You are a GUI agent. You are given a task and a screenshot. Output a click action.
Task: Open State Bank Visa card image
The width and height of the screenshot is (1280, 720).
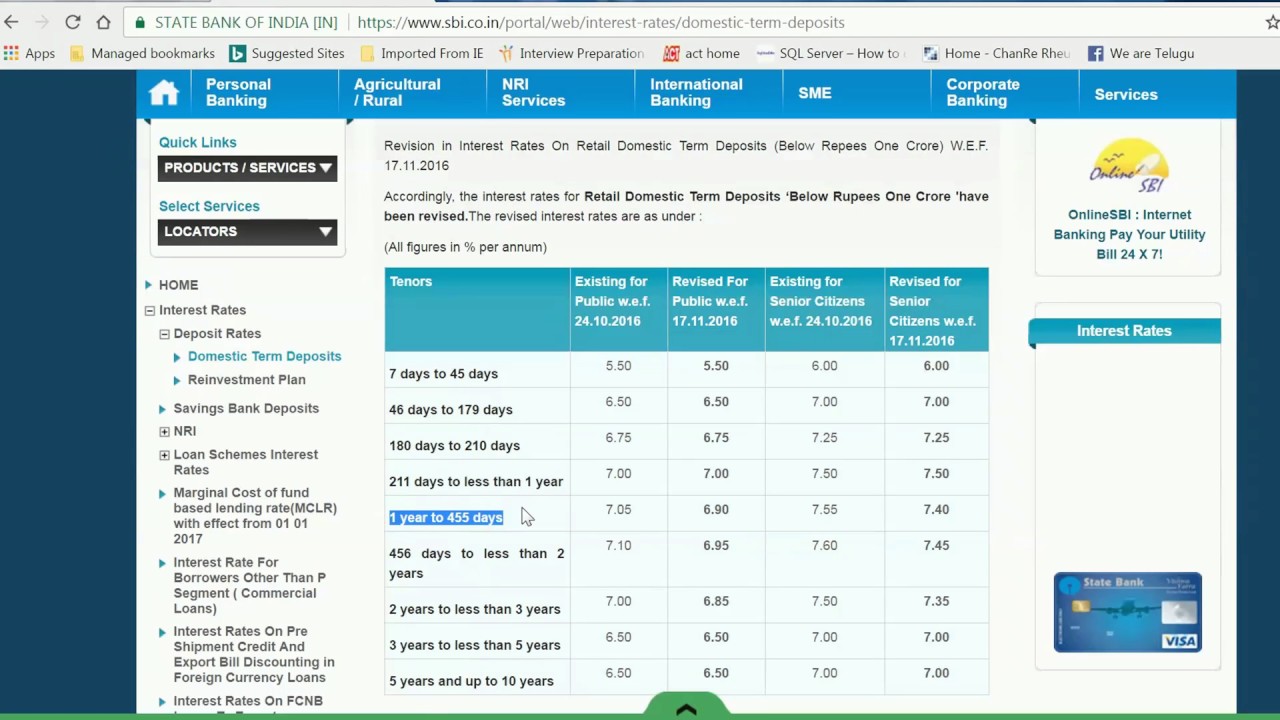click(x=1128, y=612)
